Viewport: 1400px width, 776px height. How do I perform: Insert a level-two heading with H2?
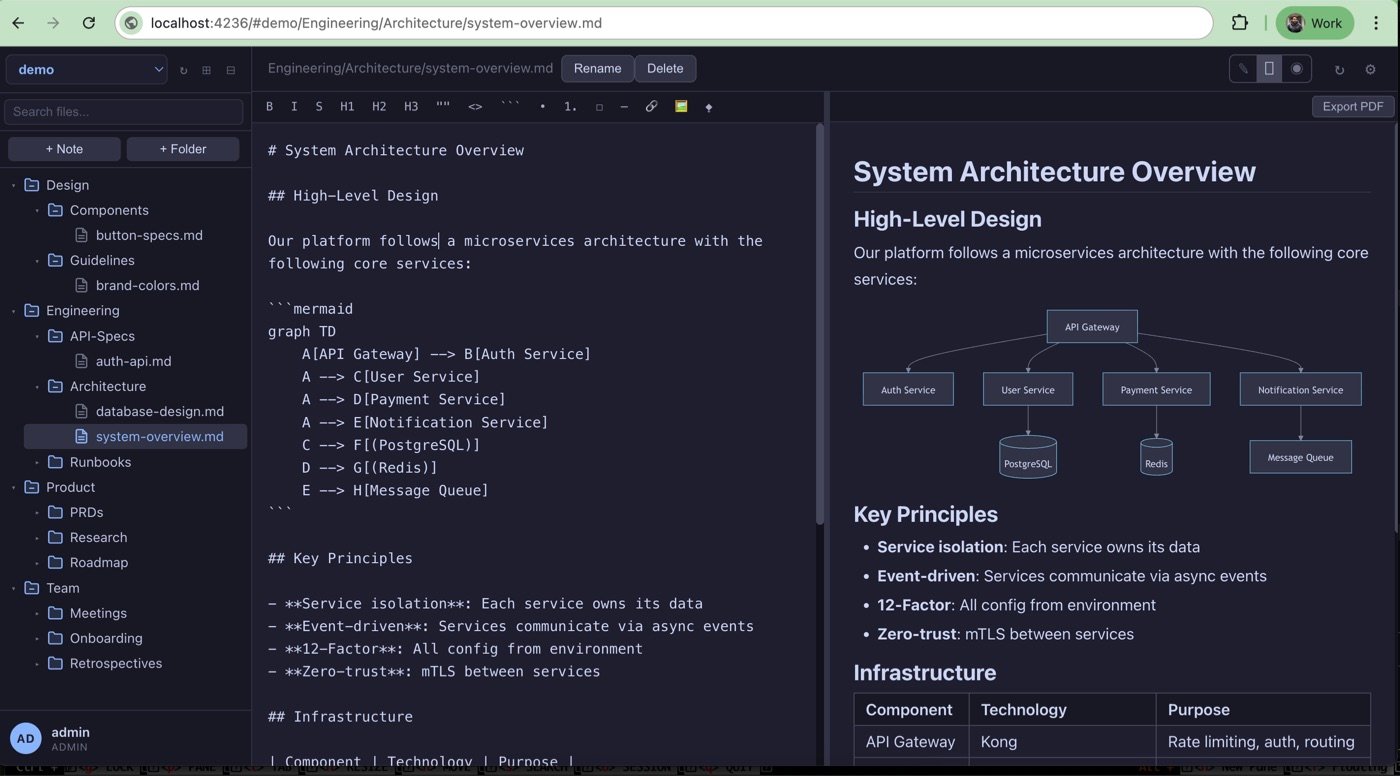tap(379, 106)
